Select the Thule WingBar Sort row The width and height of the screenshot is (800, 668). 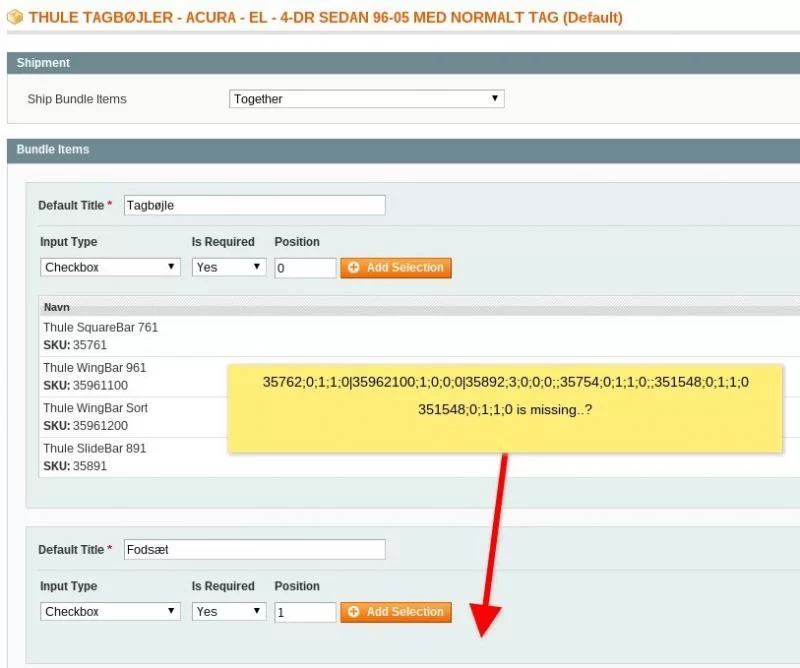click(134, 417)
